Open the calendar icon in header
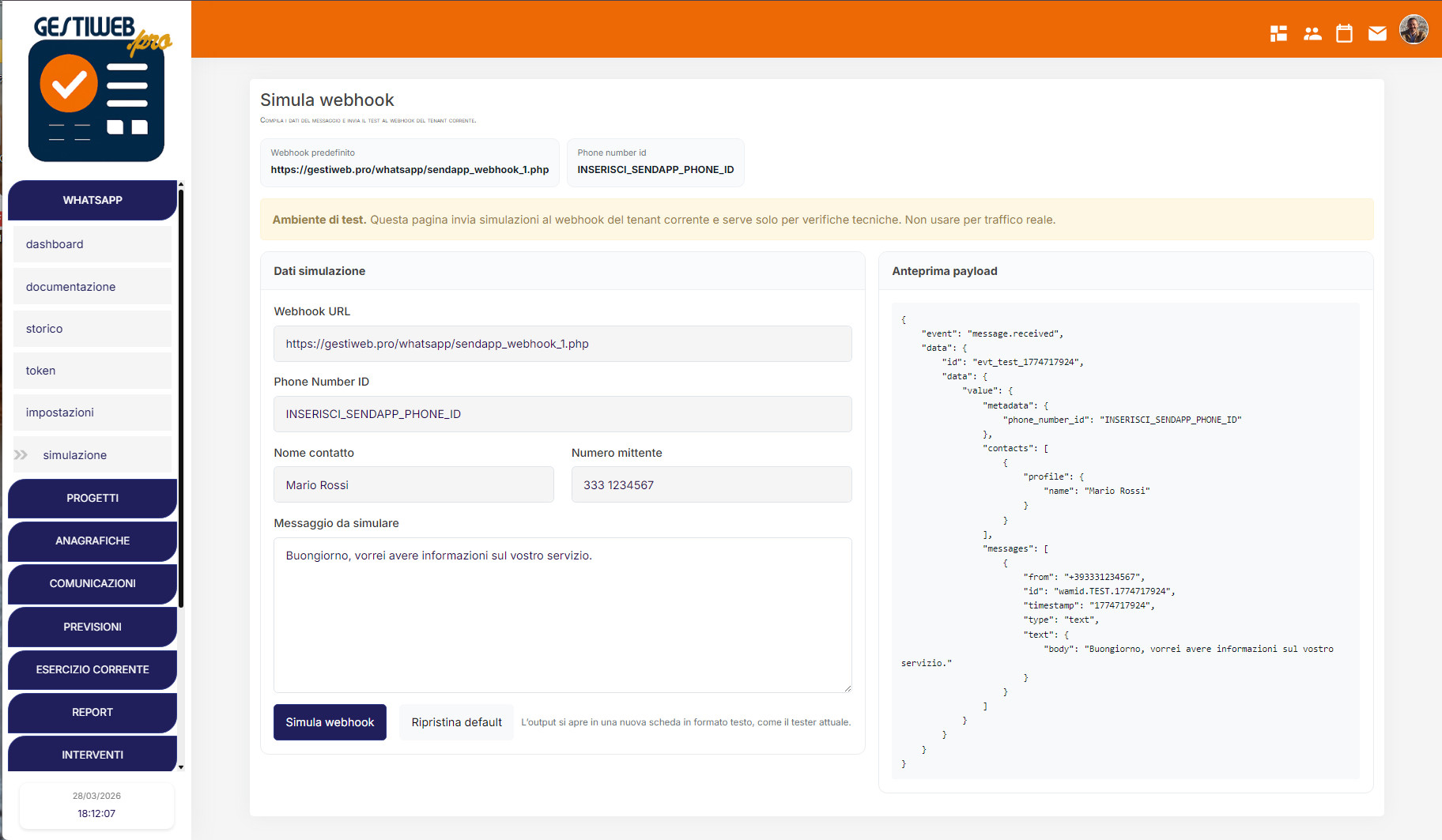Screen dimensions: 1442x840 tap(1344, 33)
